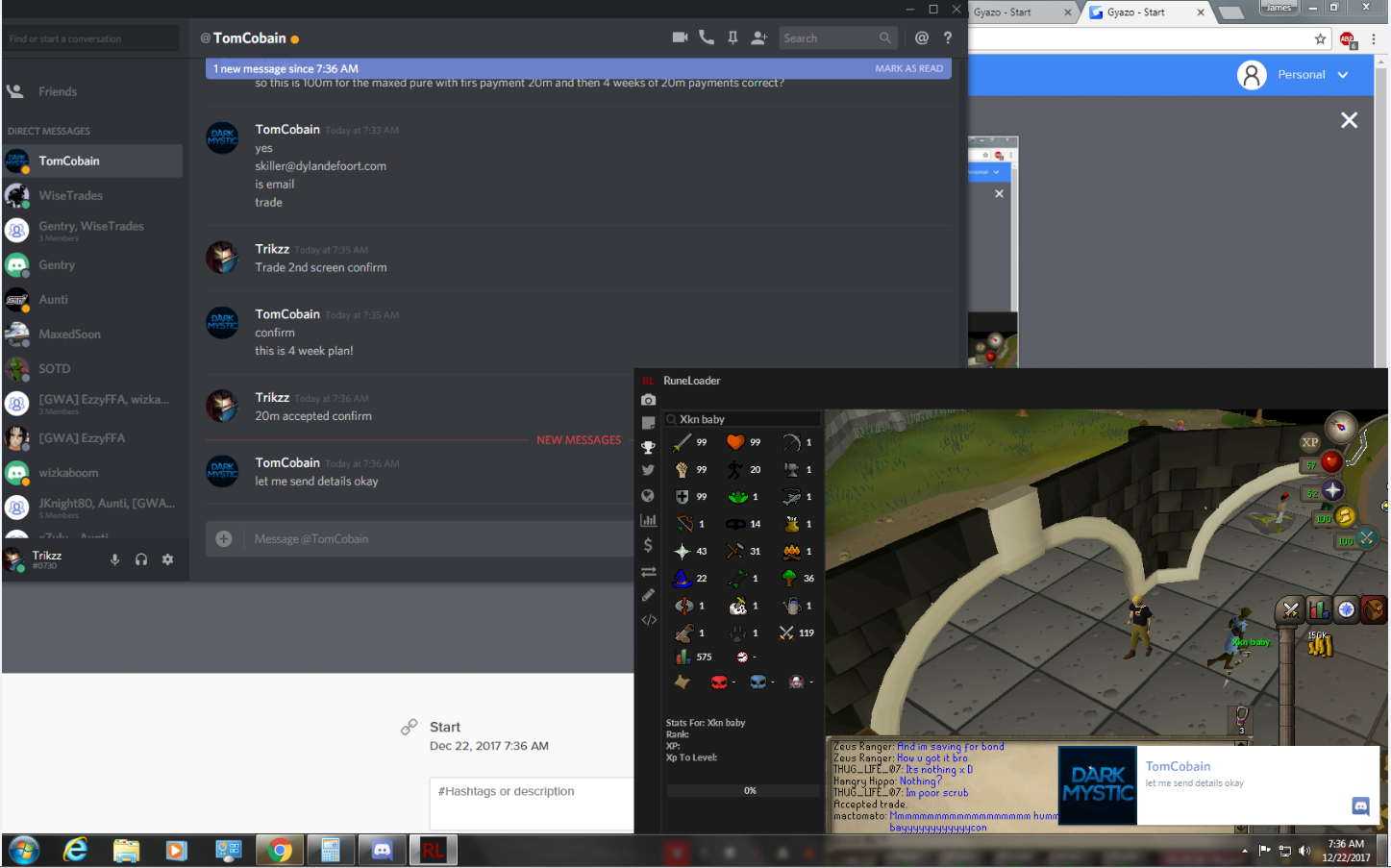Open the Chrome three-dot menu
Viewport: 1391px width, 868px height.
(x=1374, y=39)
